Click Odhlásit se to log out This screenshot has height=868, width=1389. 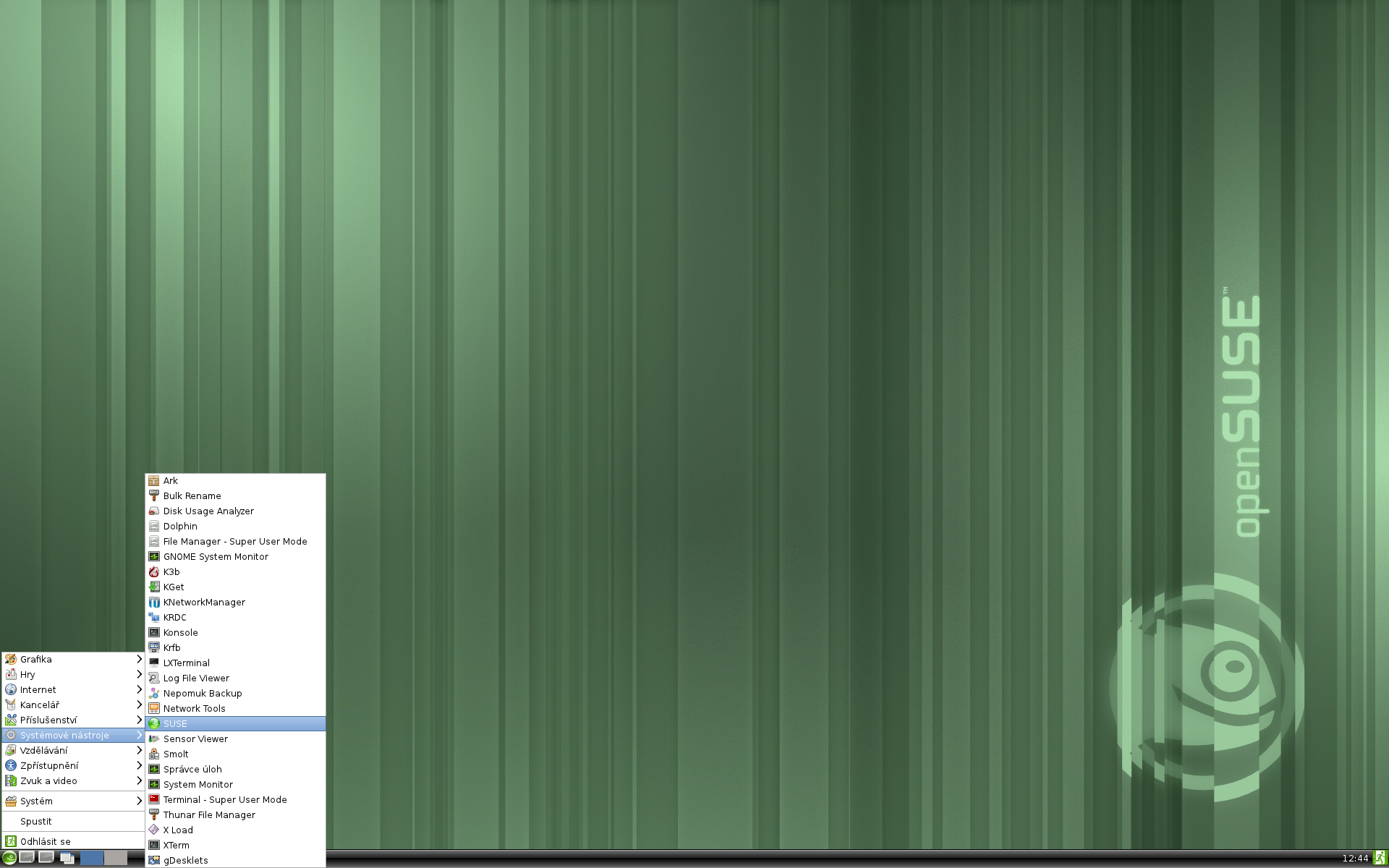(73, 841)
